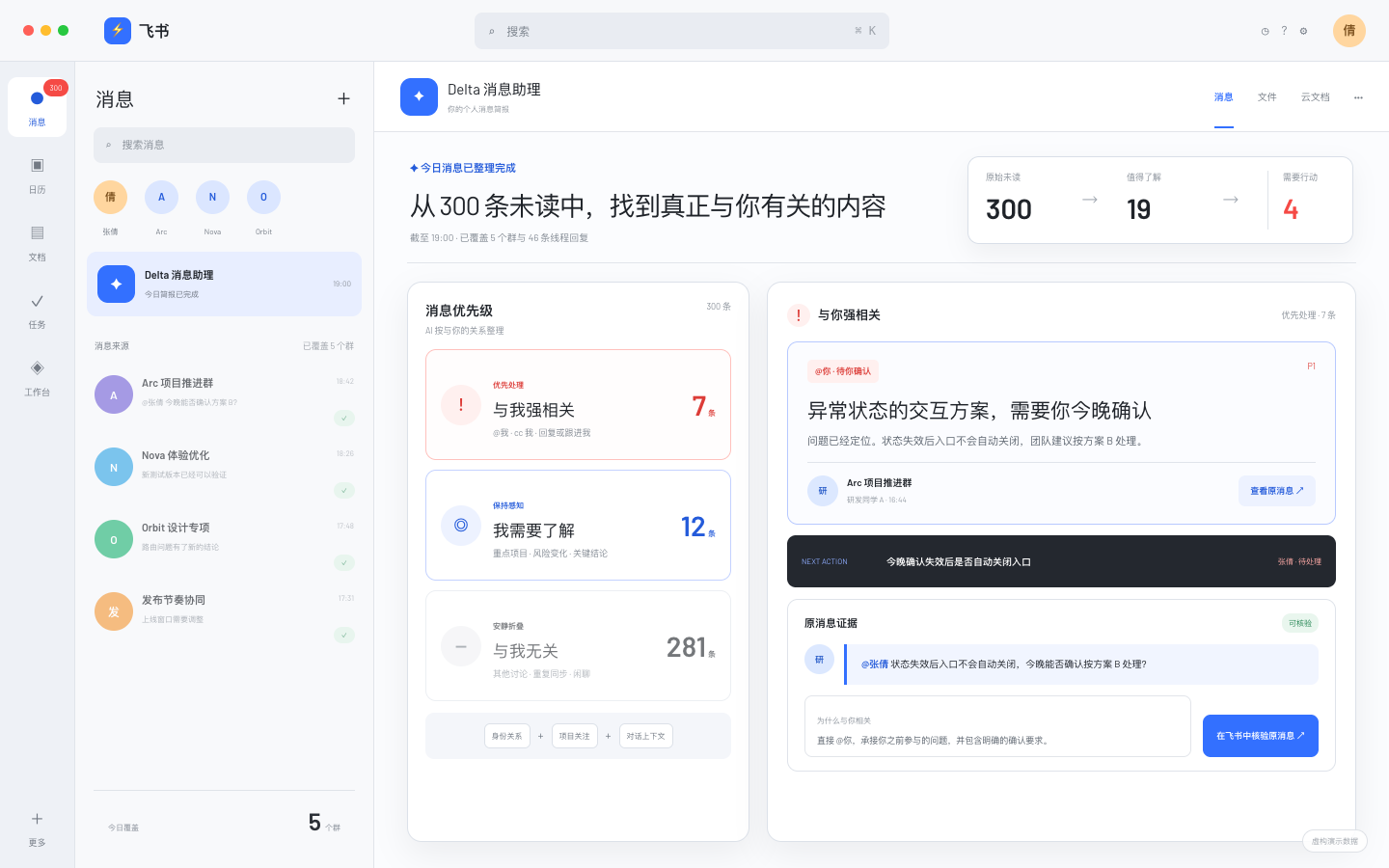Select the 与我强相关 priority card
The width and height of the screenshot is (1389, 868).
[x=578, y=405]
